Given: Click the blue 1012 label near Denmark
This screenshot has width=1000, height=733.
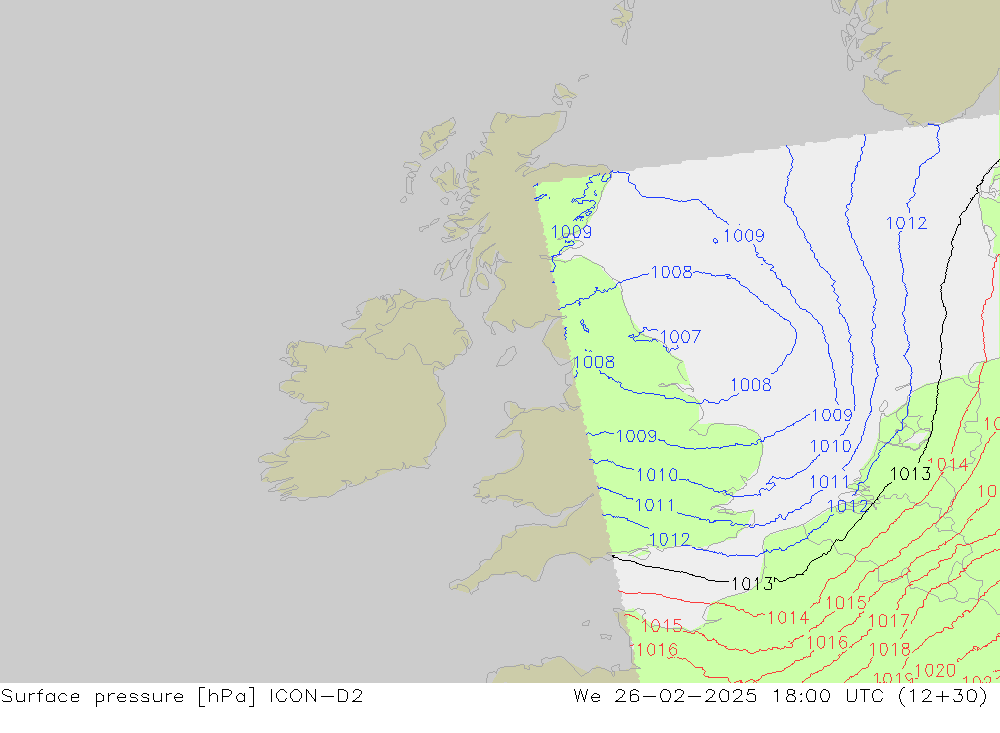Looking at the screenshot, I should [906, 223].
